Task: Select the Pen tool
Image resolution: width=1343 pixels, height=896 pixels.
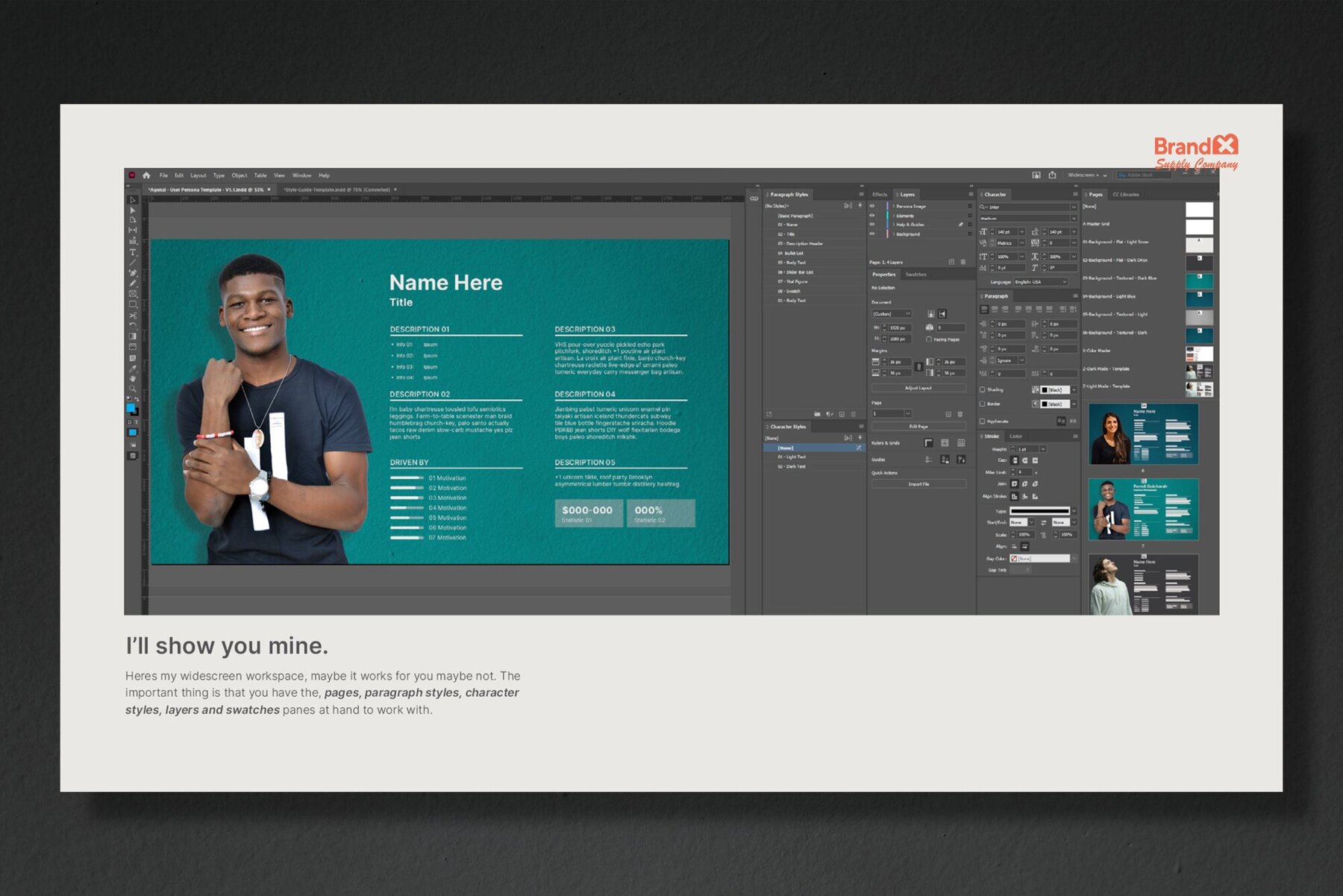Action: tap(134, 272)
